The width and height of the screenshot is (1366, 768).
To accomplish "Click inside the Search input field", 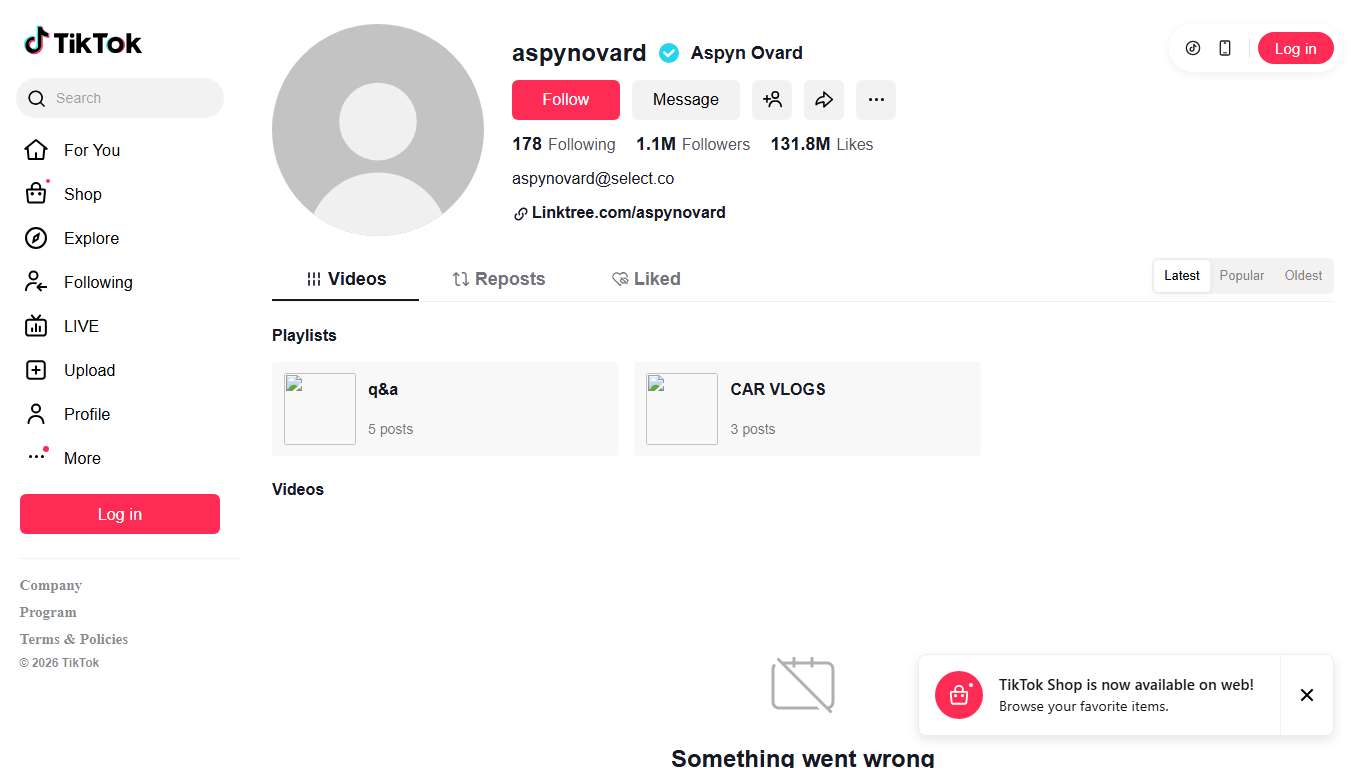I will point(120,98).
